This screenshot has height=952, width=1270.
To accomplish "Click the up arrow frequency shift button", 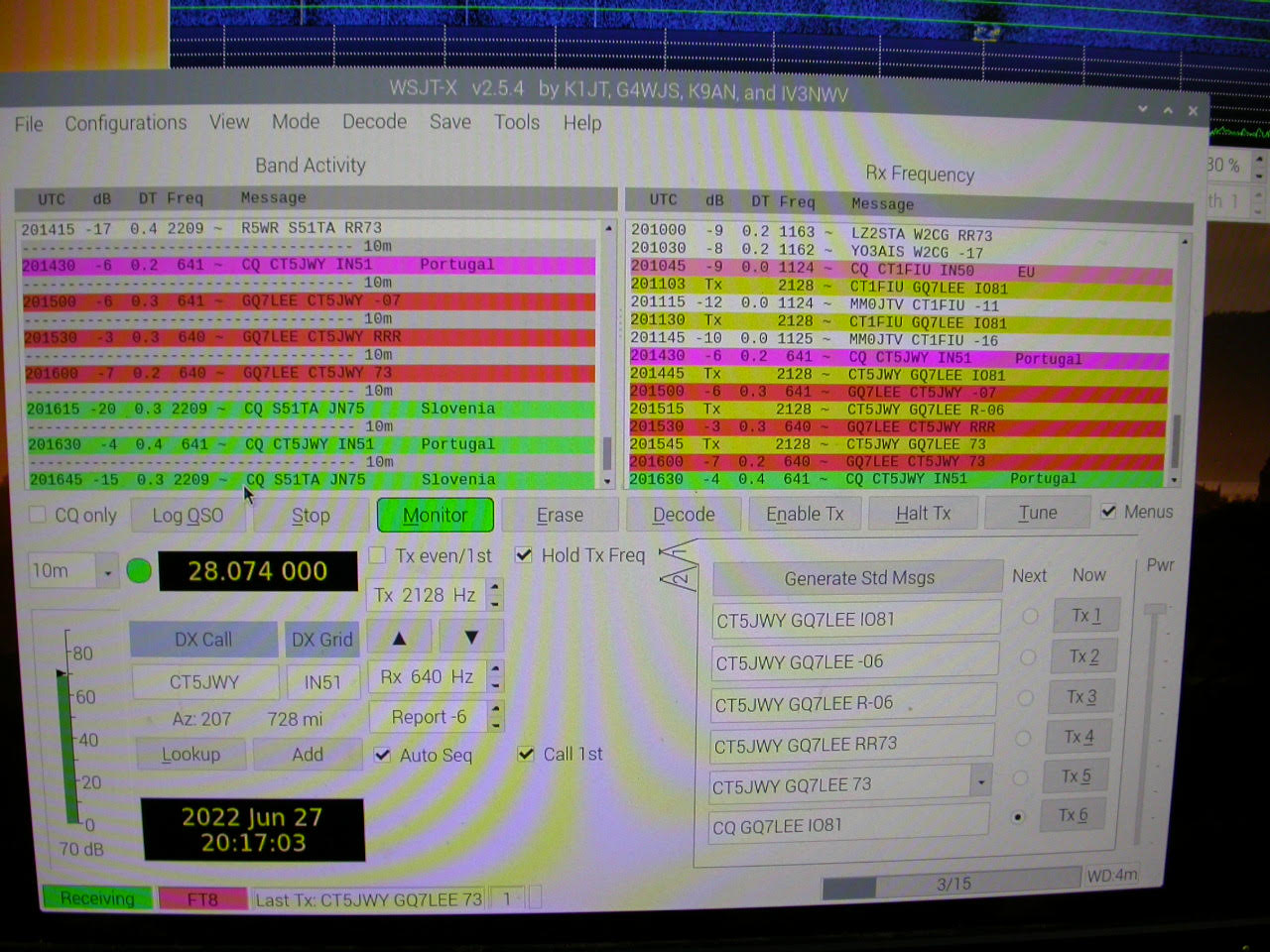I will tap(399, 638).
